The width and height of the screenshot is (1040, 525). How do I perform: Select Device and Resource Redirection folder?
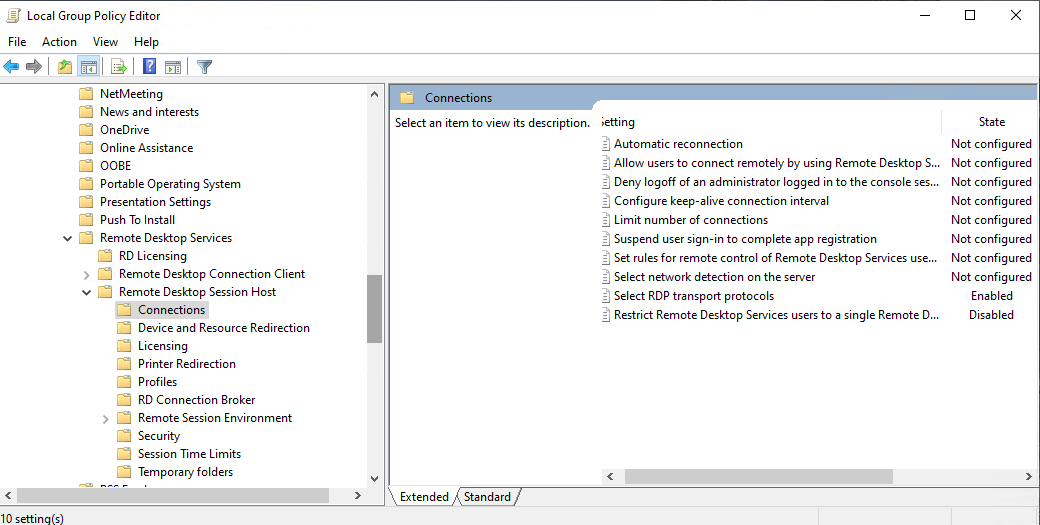[x=223, y=328]
